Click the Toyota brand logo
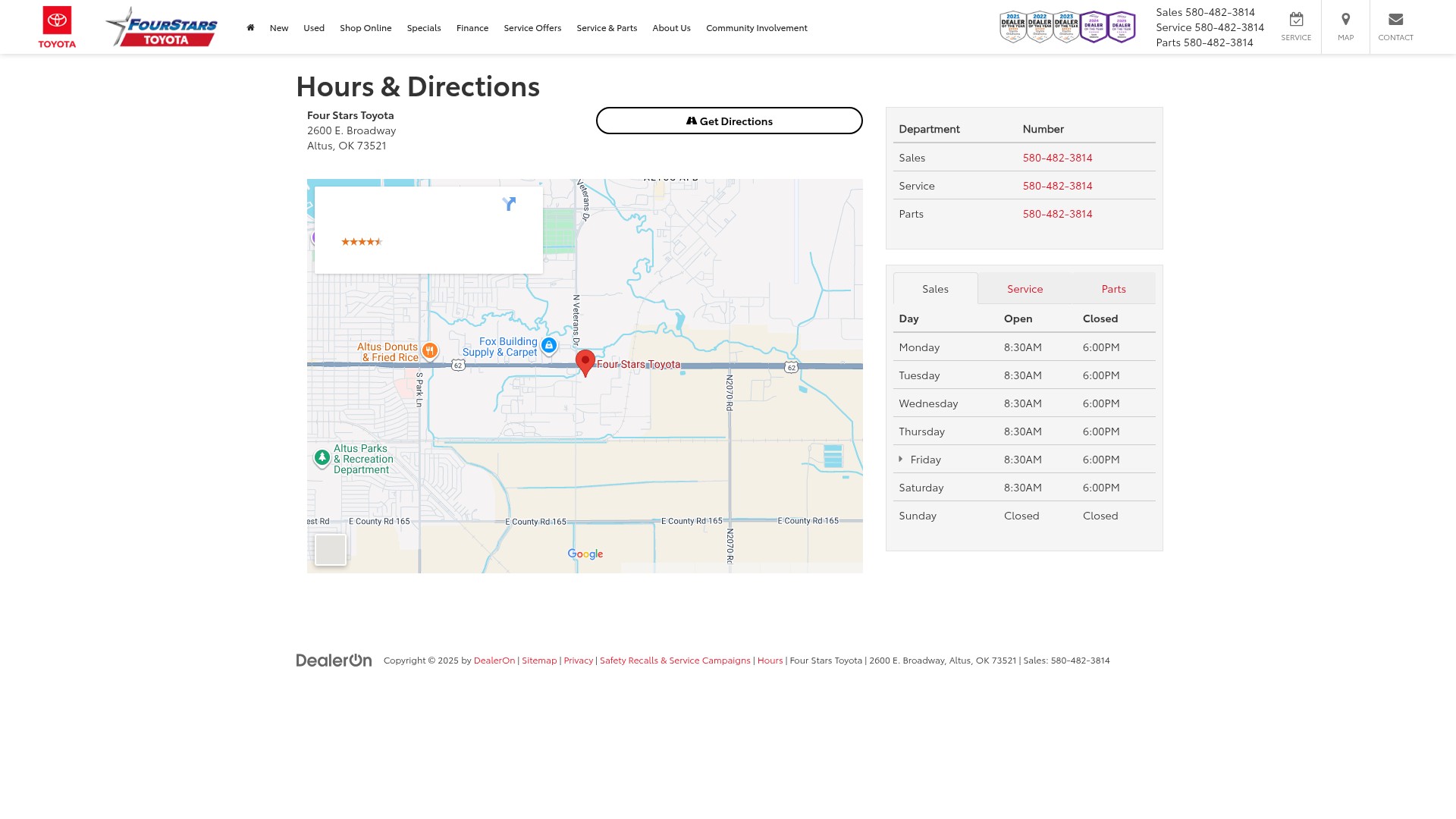 pos(57,27)
